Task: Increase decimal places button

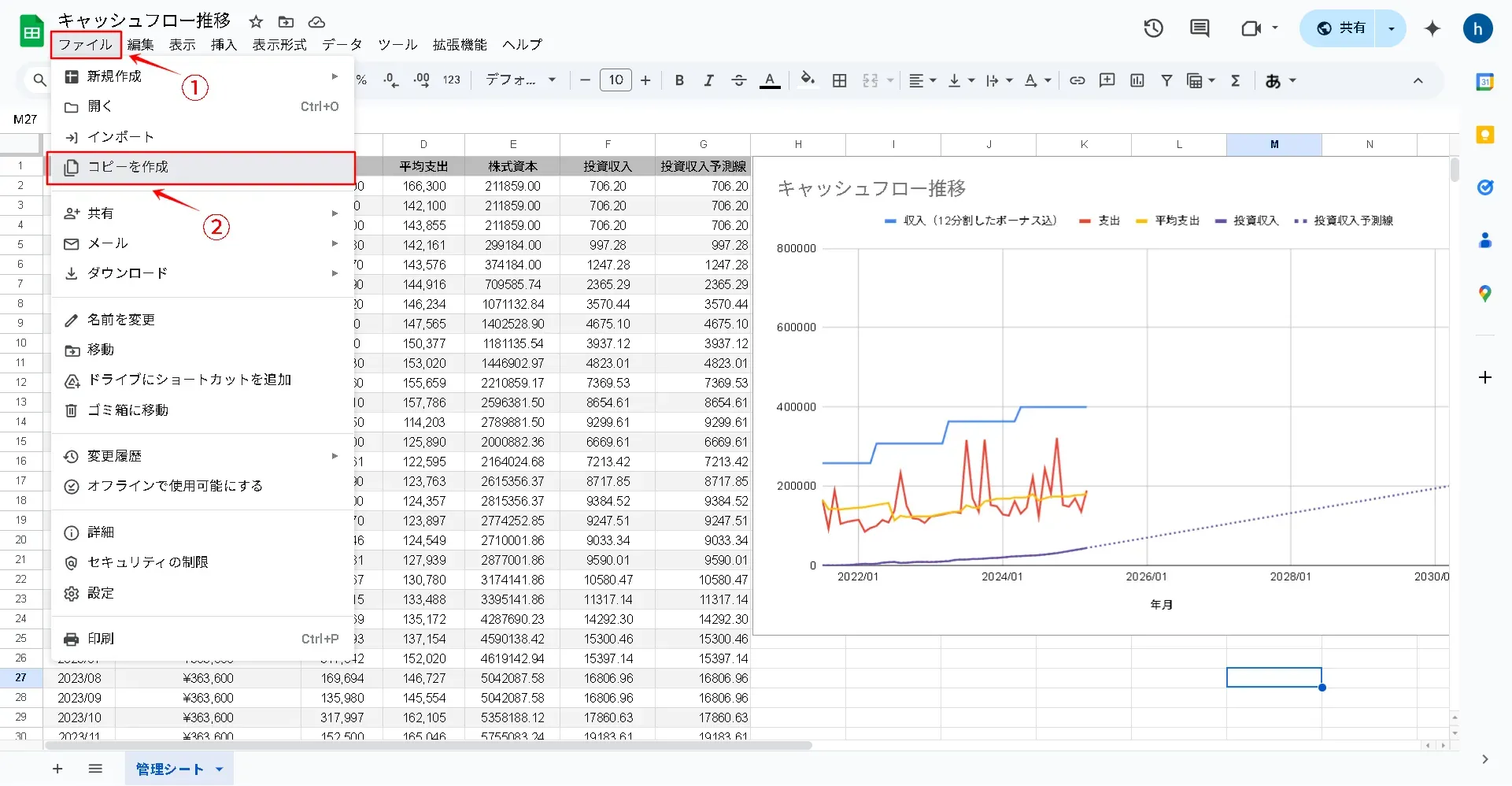Action: (x=422, y=80)
